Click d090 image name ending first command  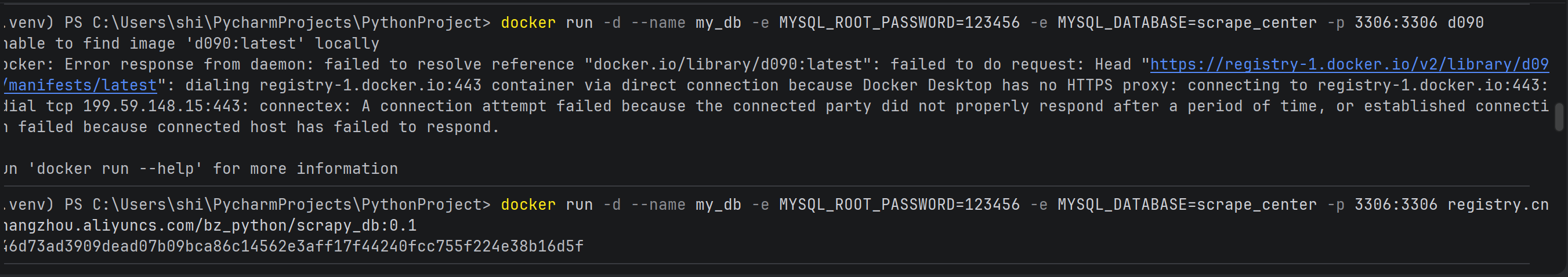pos(1465,23)
